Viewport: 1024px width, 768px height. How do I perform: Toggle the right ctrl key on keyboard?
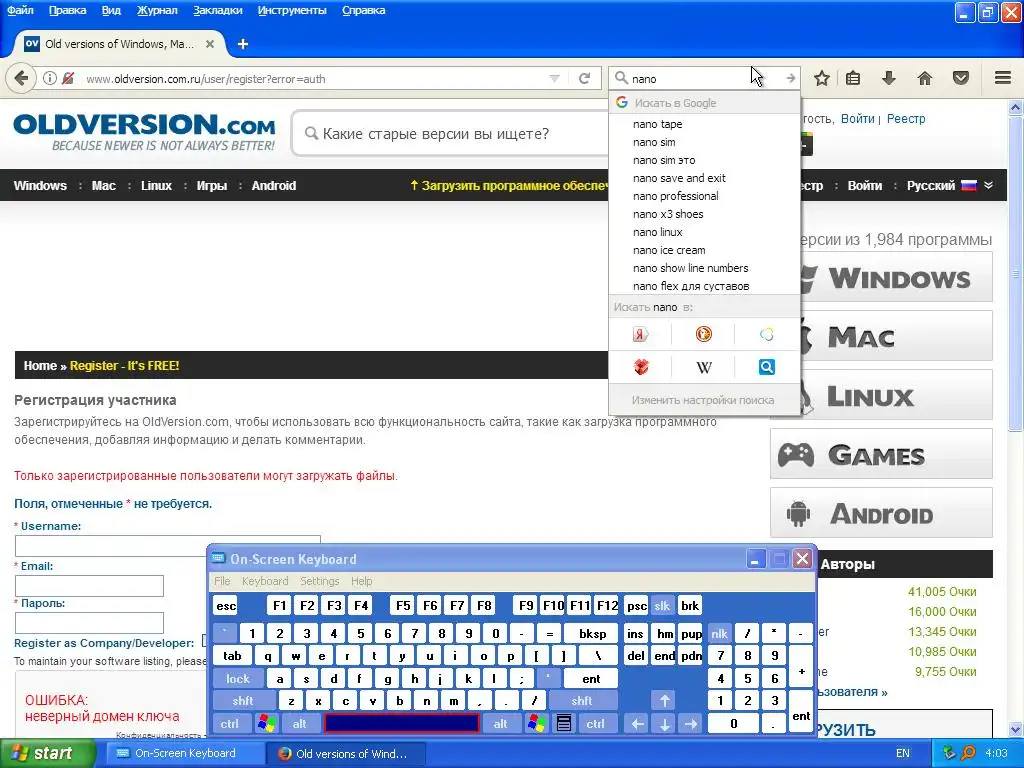(595, 724)
